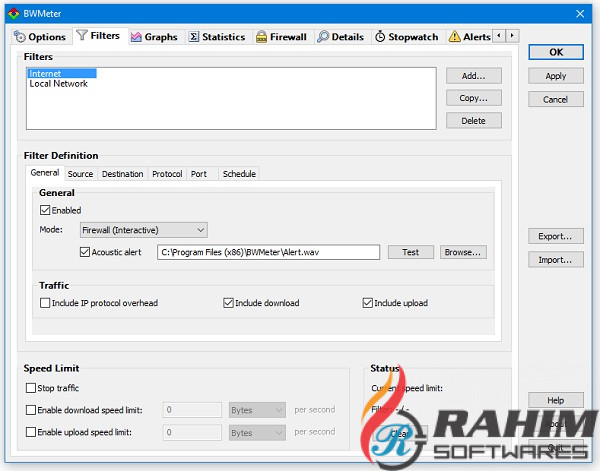Click the Filters tab funnel icon
The height and width of the screenshot is (471, 600).
click(82, 35)
